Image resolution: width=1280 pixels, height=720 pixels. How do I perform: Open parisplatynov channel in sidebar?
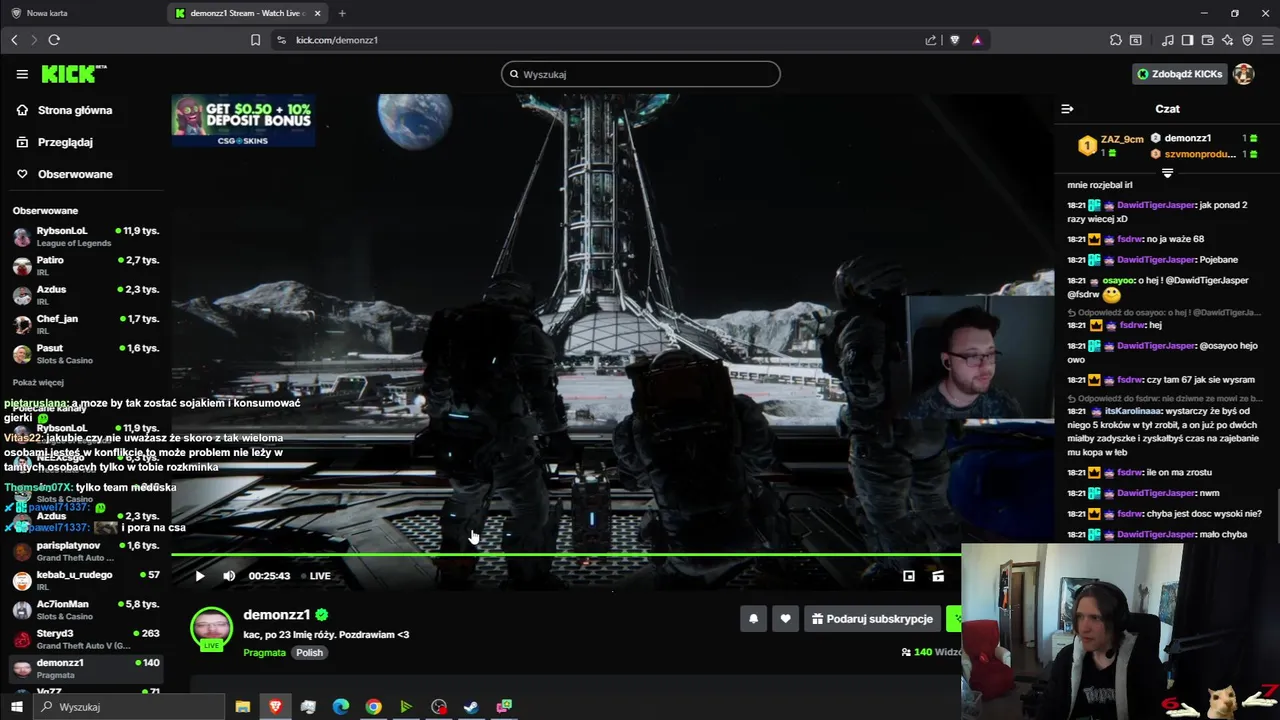pyautogui.click(x=86, y=551)
